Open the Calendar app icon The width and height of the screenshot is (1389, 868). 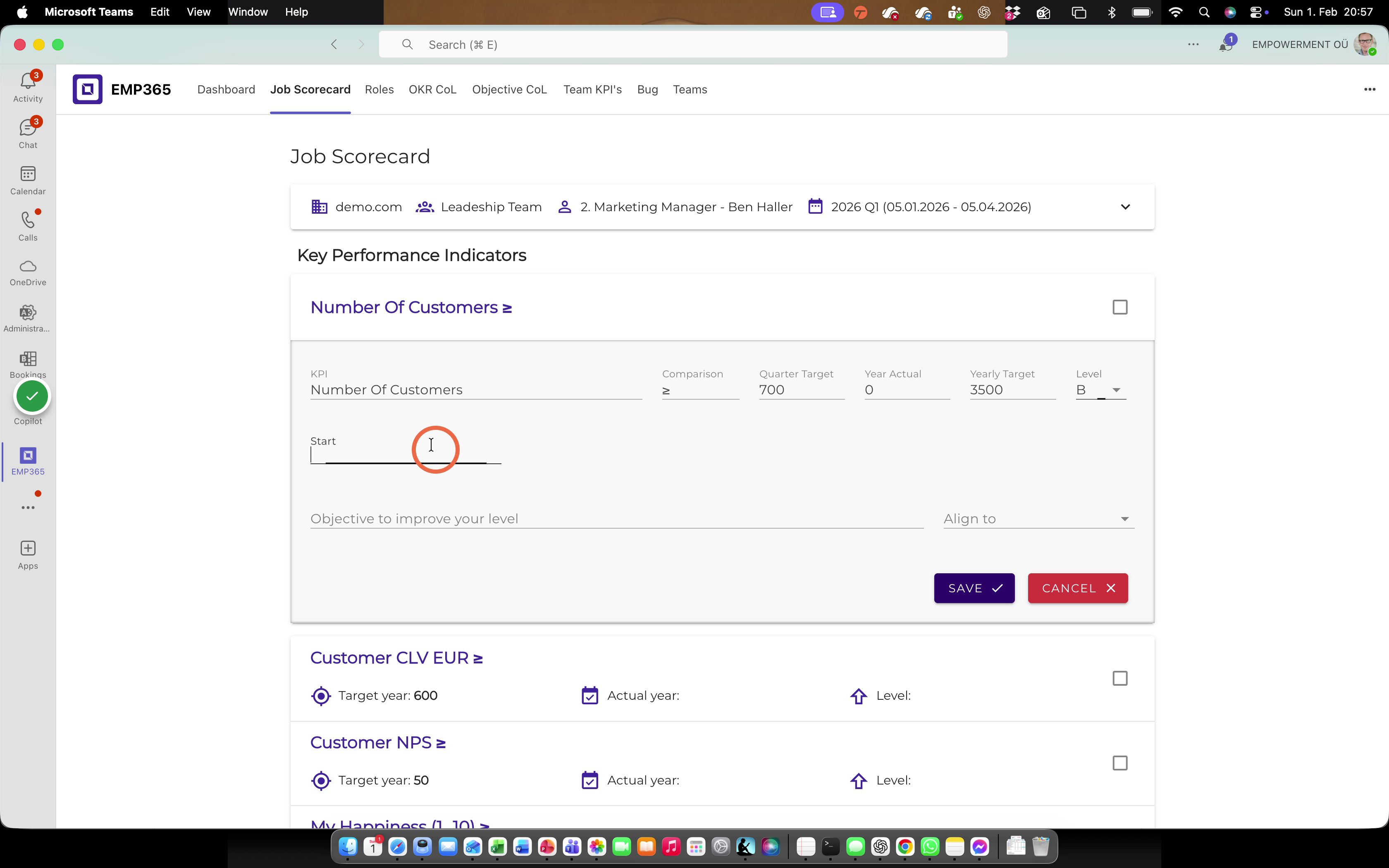coord(28,180)
